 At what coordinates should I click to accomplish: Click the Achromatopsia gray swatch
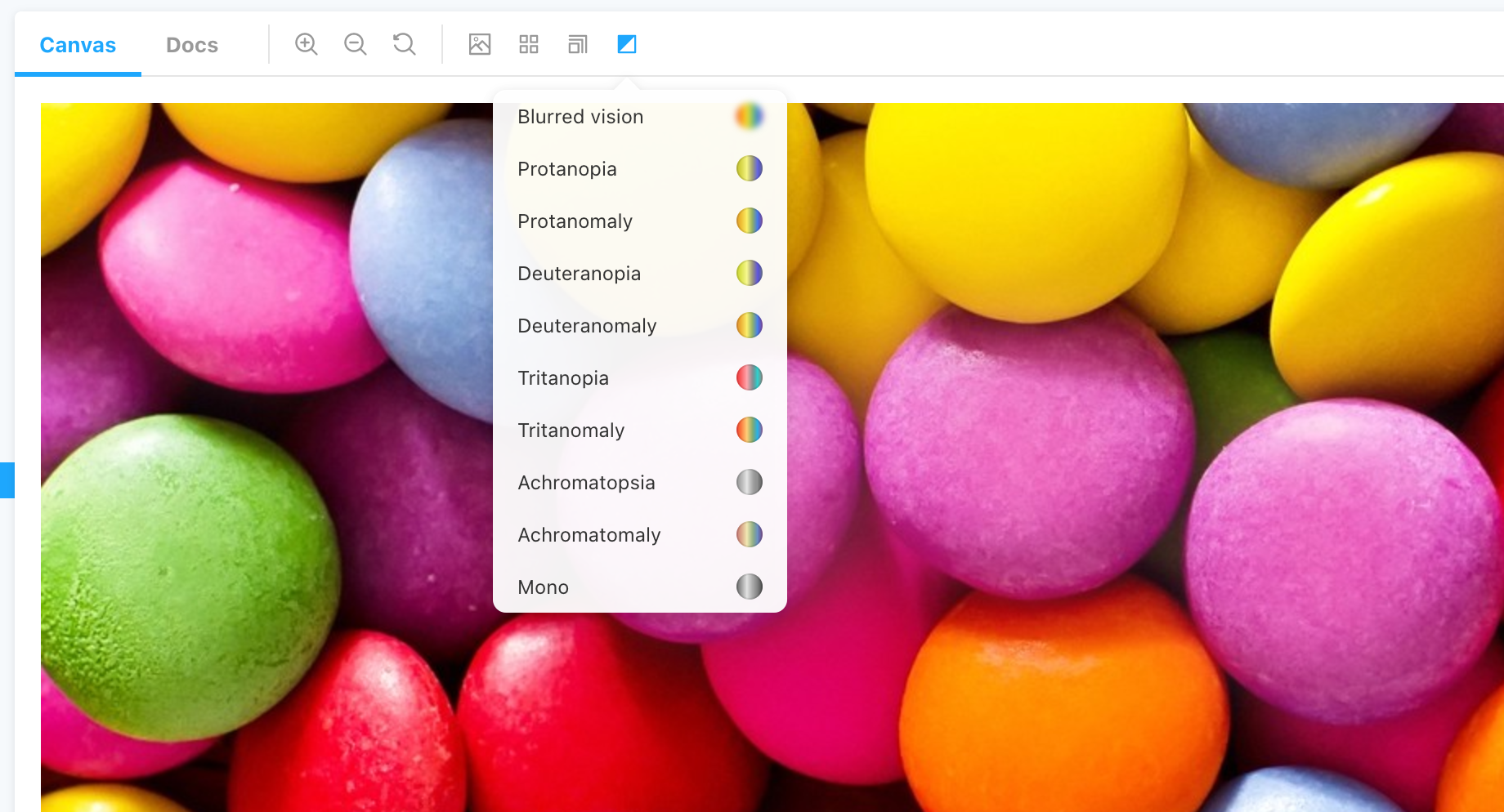click(750, 482)
